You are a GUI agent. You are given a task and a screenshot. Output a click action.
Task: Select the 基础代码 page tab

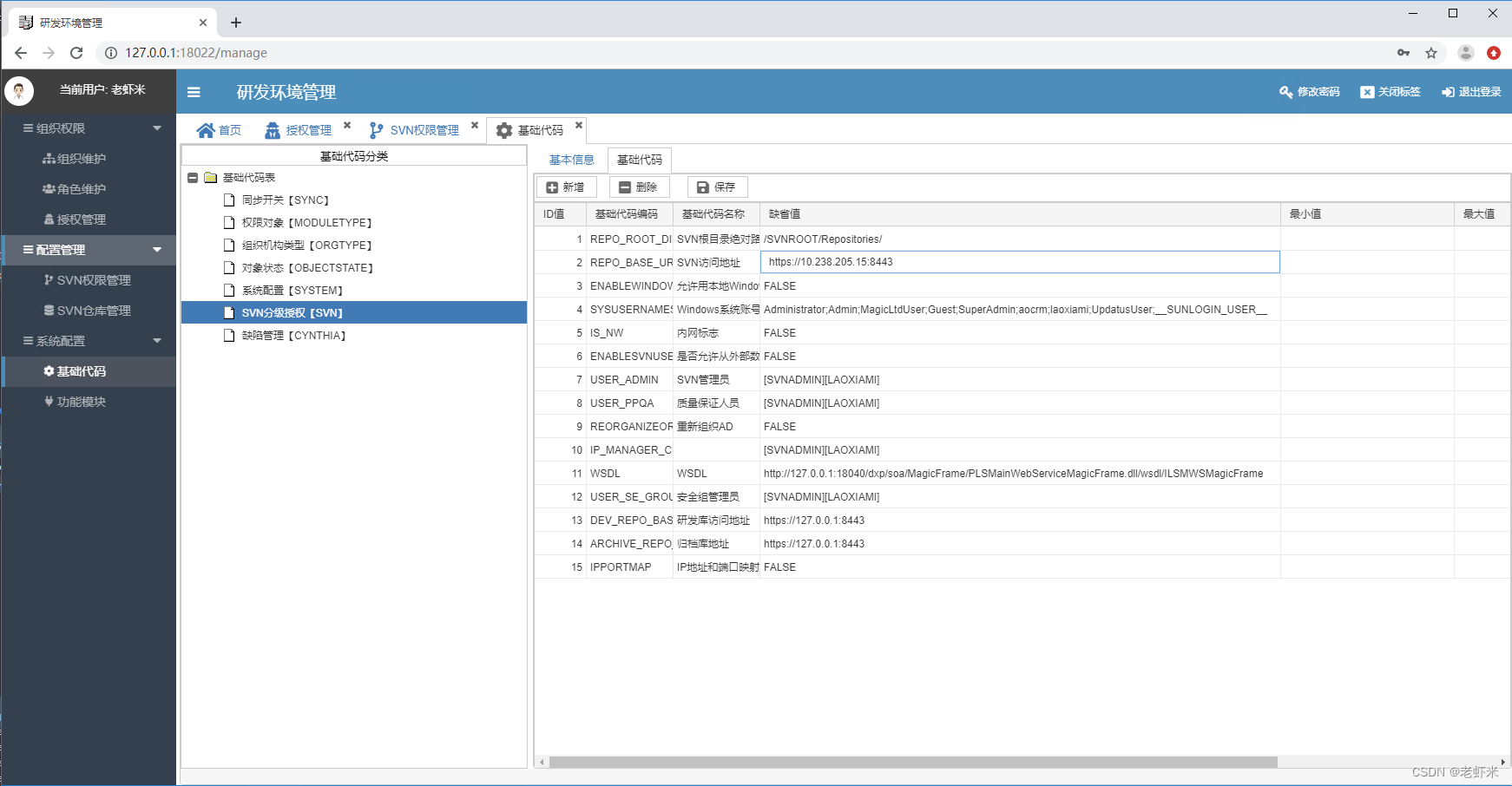click(x=529, y=130)
